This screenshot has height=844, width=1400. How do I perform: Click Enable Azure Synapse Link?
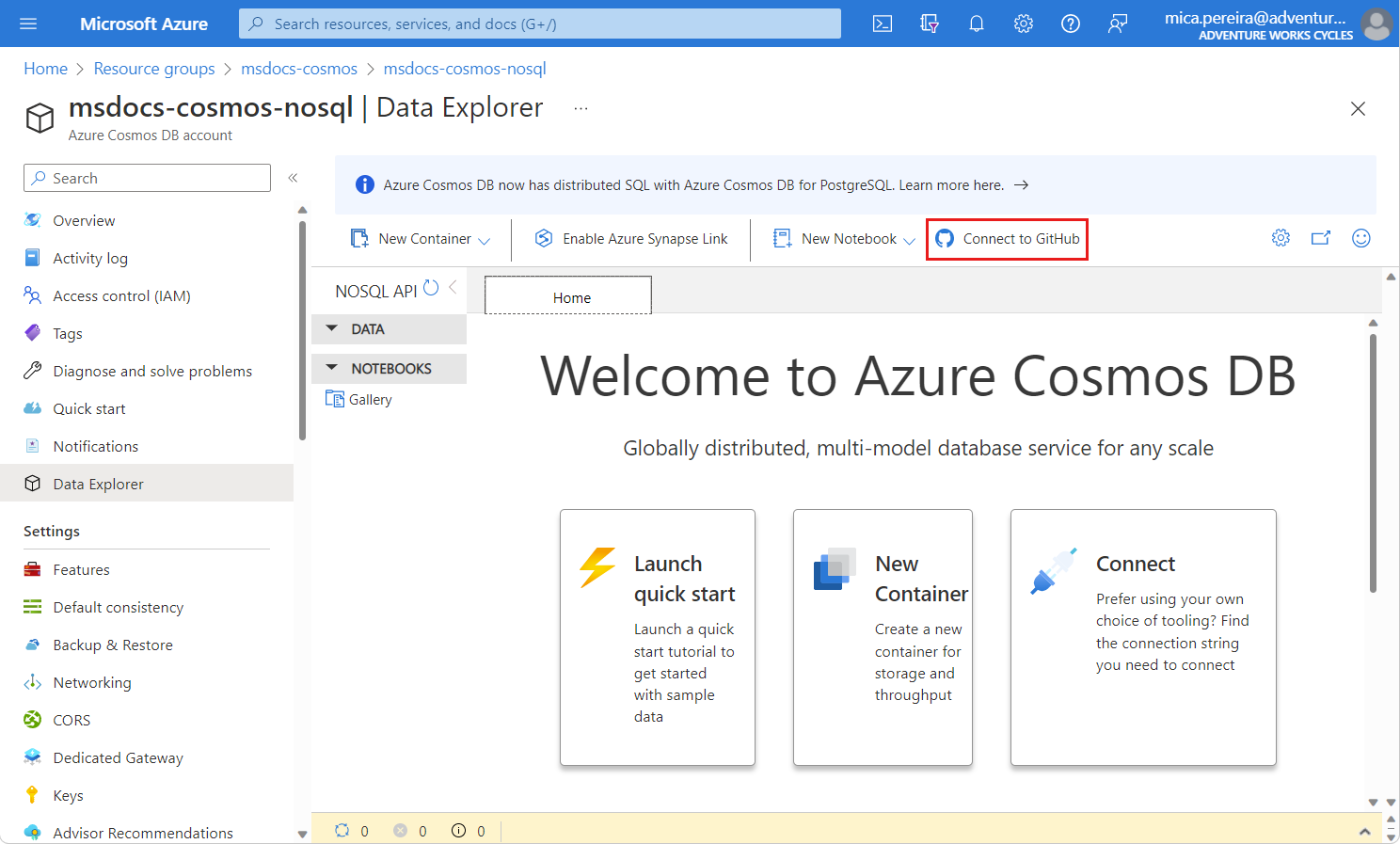631,239
